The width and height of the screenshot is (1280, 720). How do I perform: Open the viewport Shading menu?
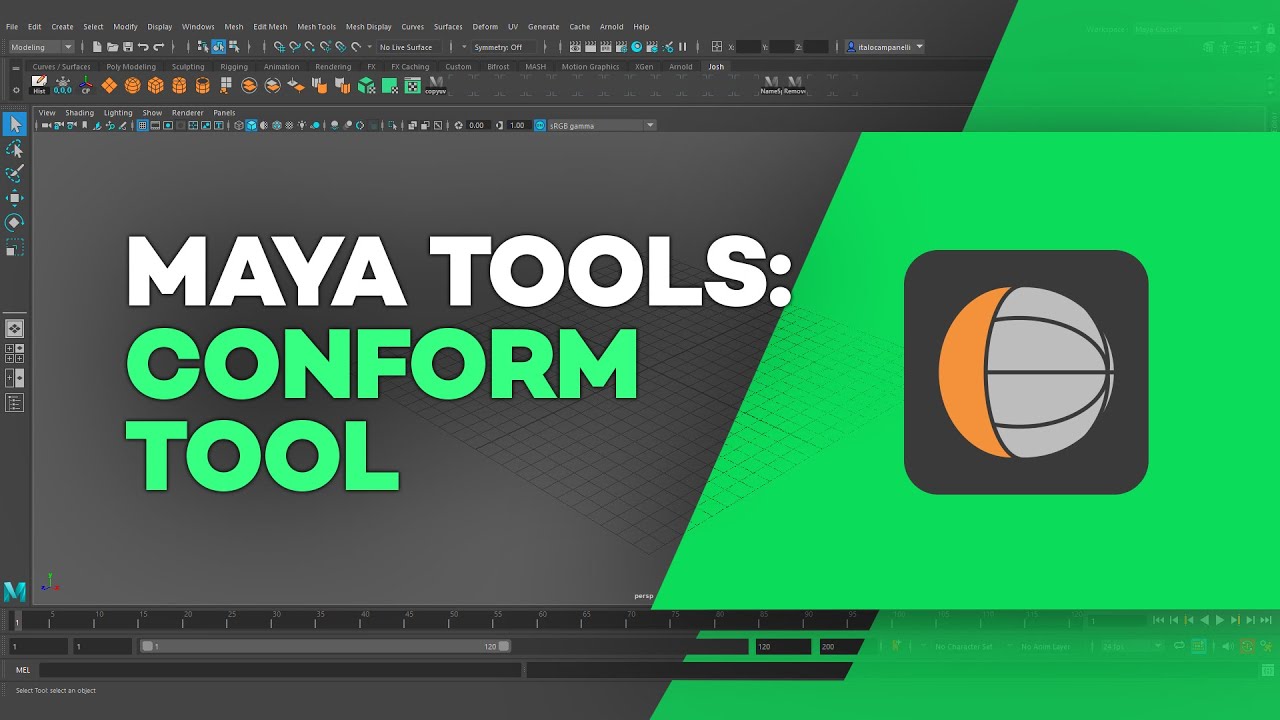tap(79, 113)
